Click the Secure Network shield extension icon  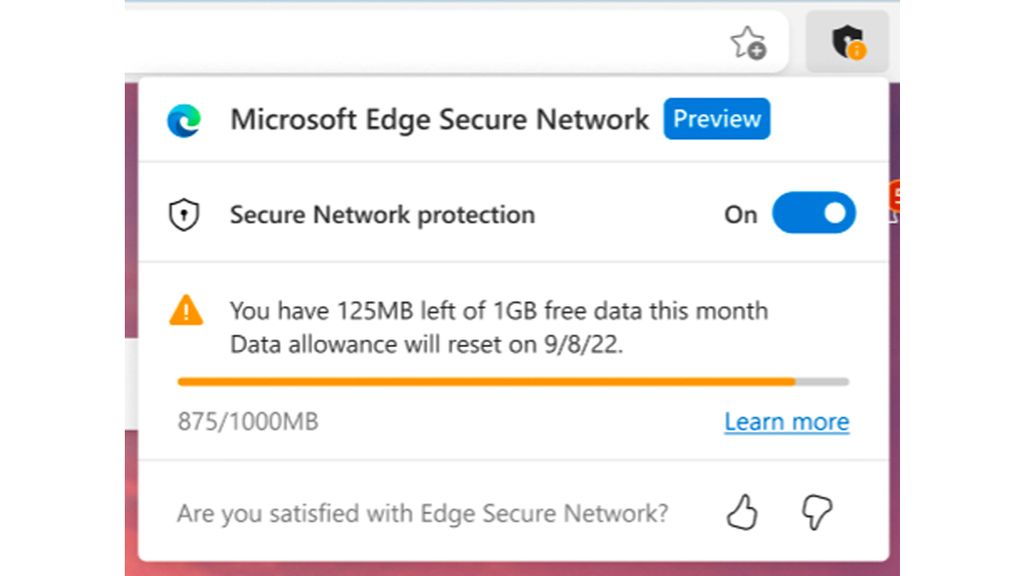[x=843, y=42]
